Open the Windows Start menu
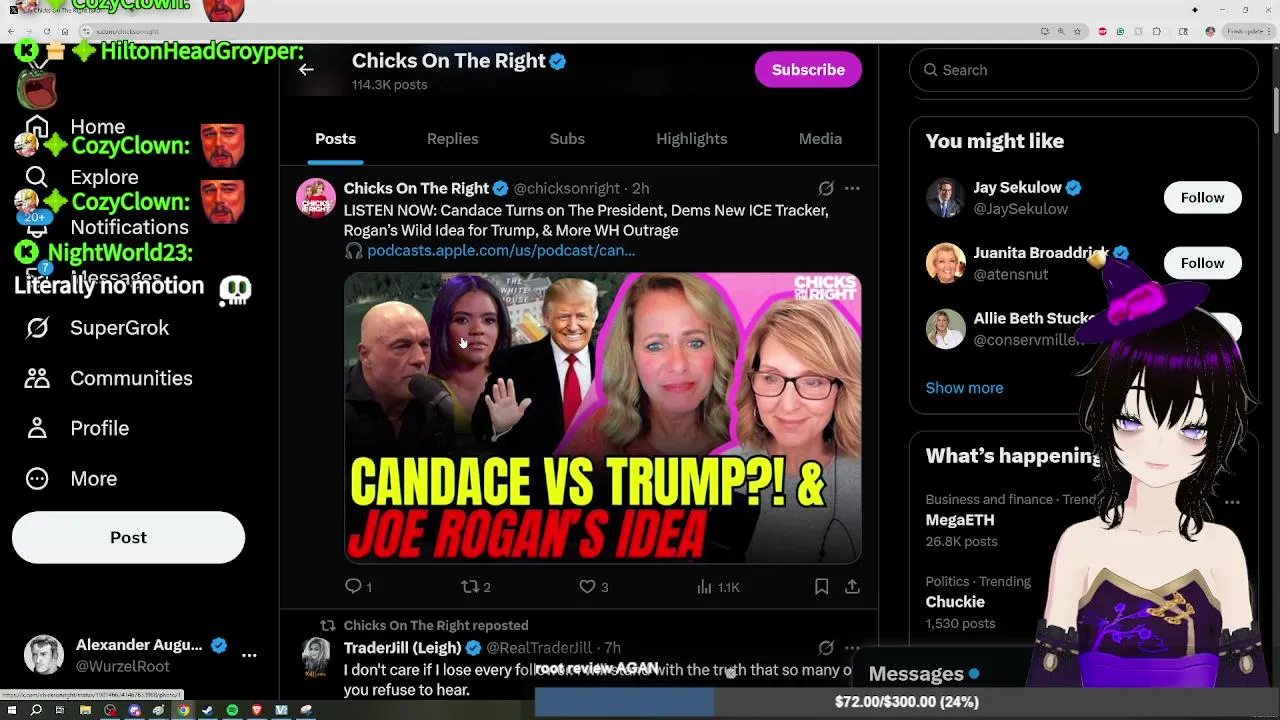 tap(12, 710)
